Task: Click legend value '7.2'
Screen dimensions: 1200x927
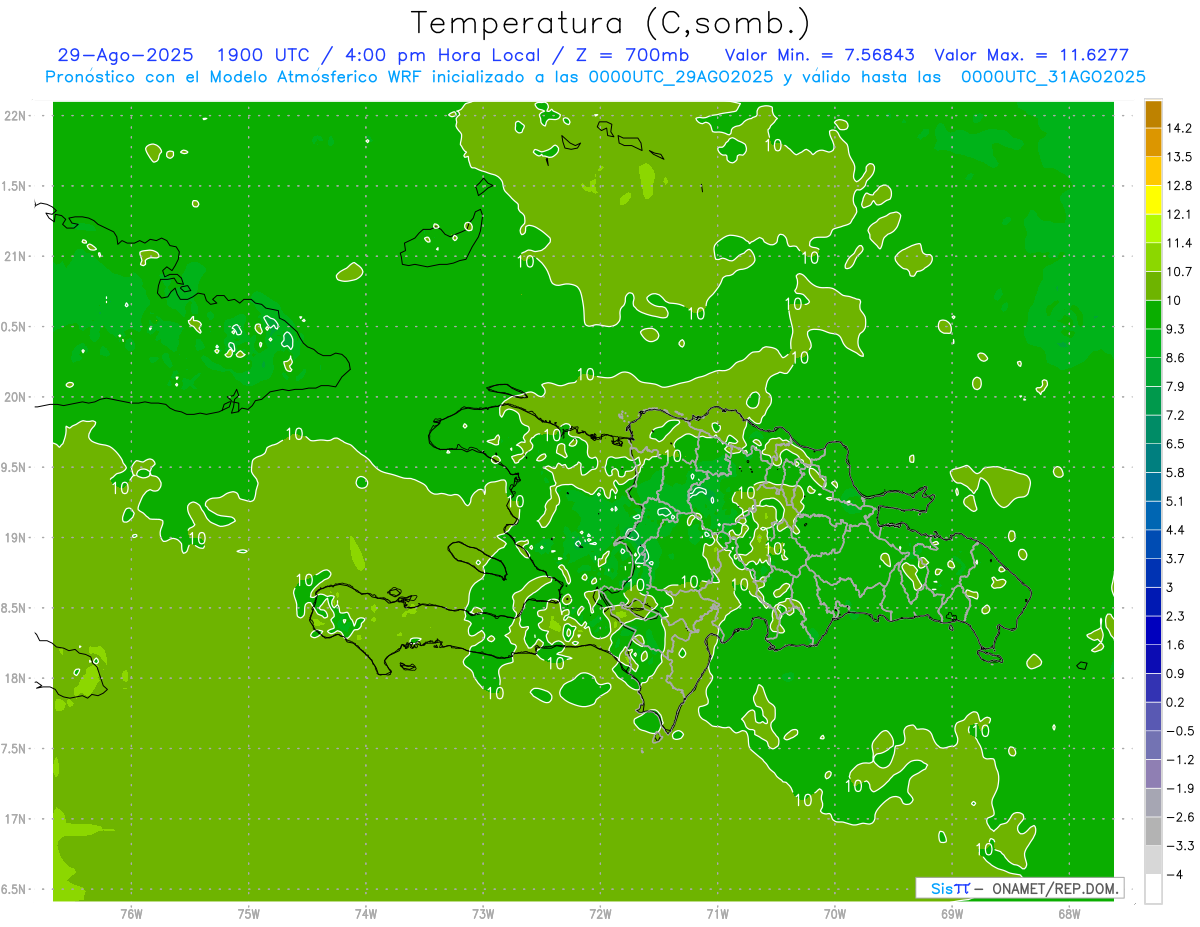Action: (x=1176, y=415)
